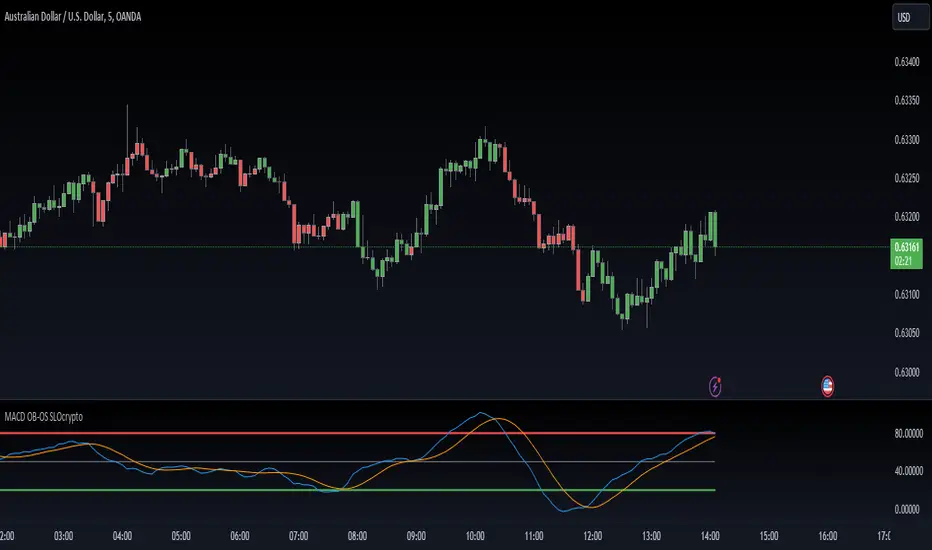The image size is (932, 550).
Task: Click the US flag economic event icon
Action: pos(827,386)
